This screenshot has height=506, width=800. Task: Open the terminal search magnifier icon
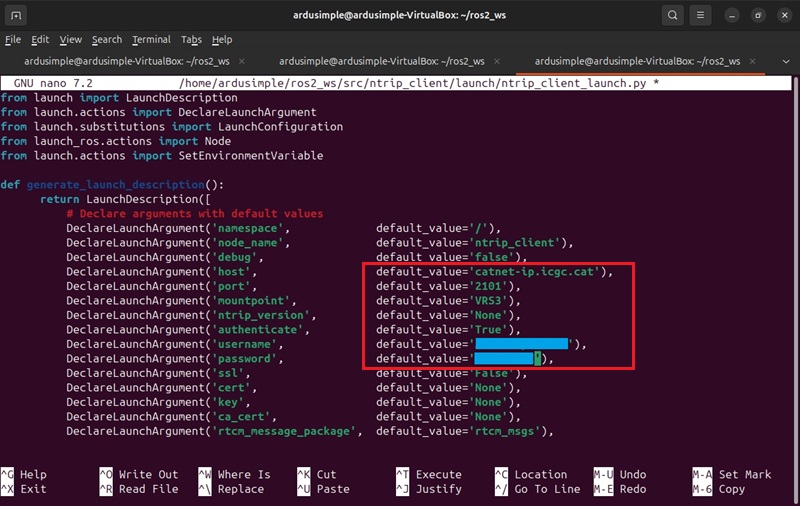click(x=674, y=15)
